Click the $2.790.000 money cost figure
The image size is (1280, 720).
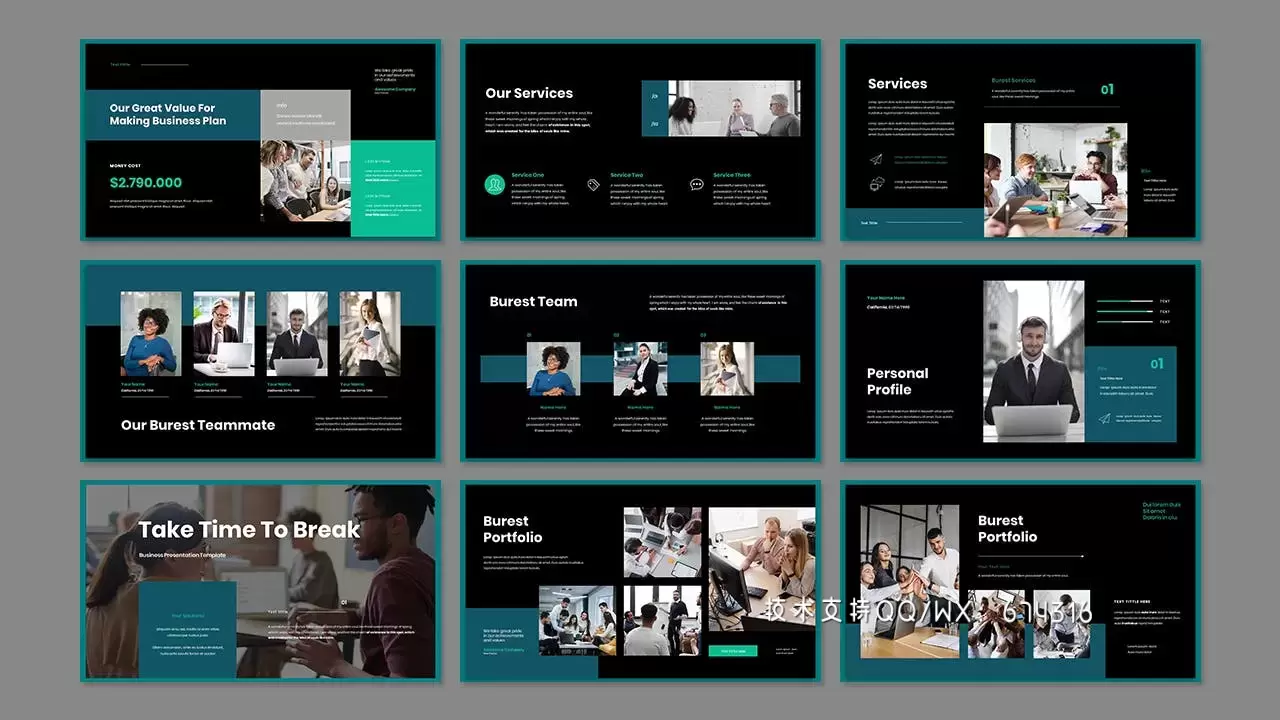point(146,183)
